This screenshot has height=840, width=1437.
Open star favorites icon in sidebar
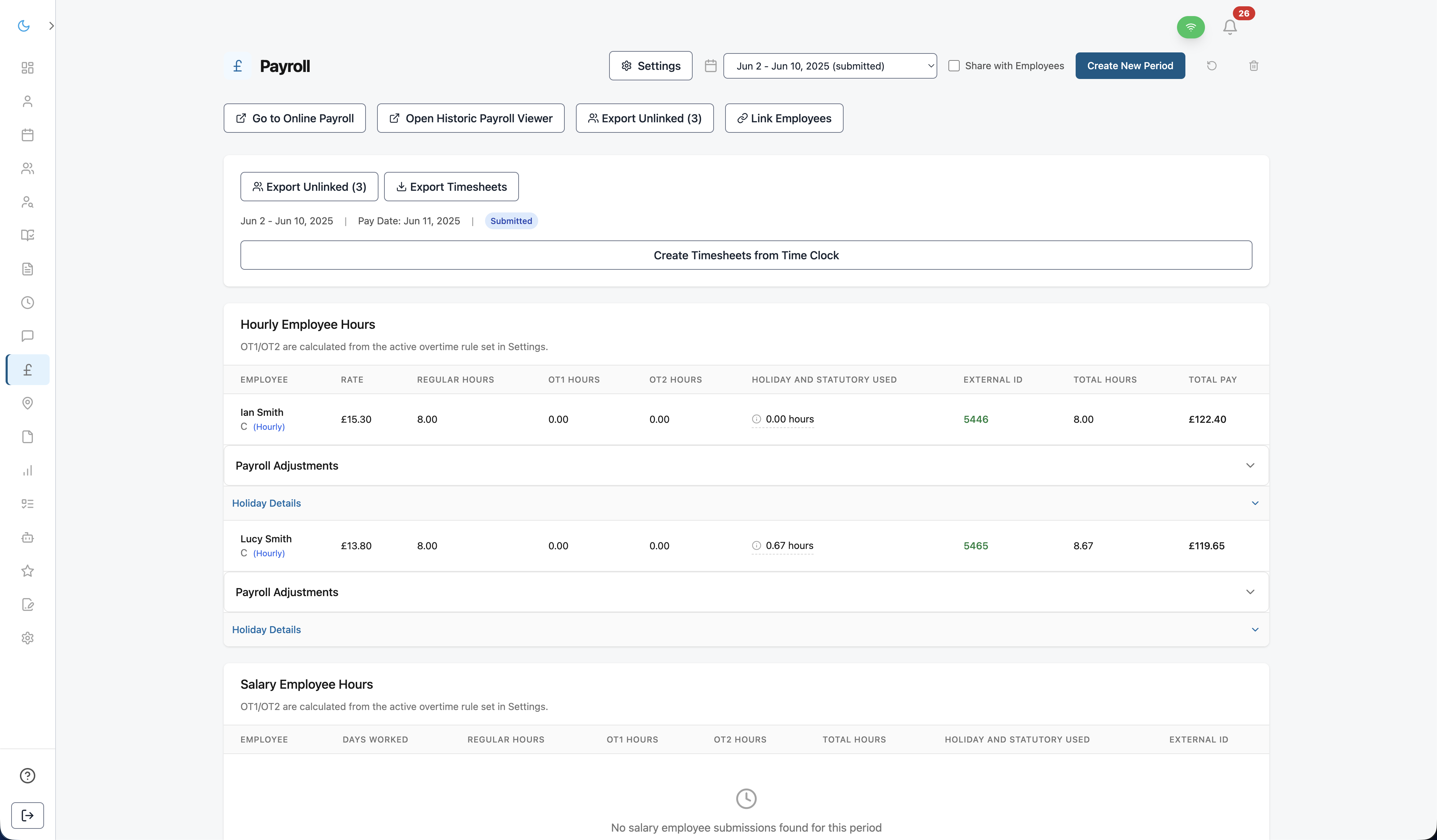tap(27, 571)
